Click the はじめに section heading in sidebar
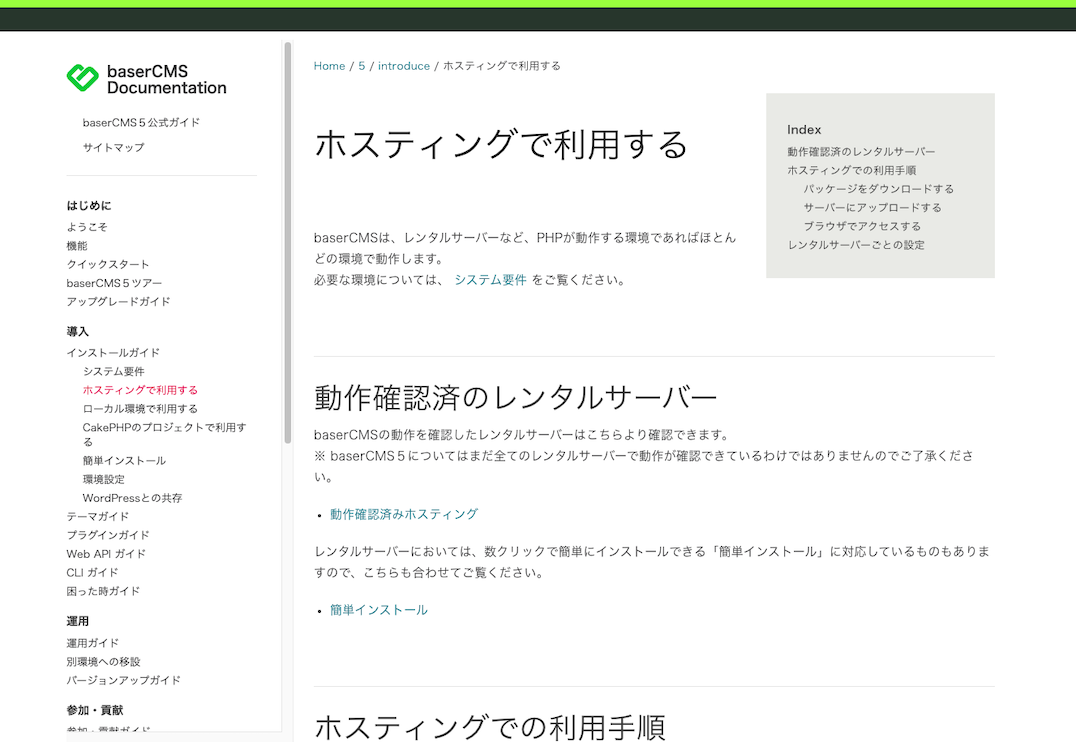This screenshot has height=742, width=1076. coord(89,205)
